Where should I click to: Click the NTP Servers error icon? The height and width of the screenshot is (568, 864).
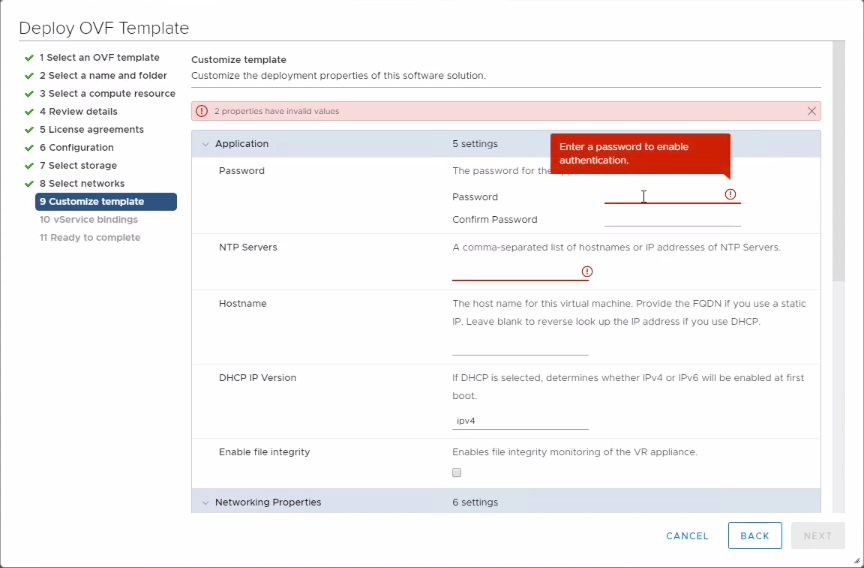[587, 271]
